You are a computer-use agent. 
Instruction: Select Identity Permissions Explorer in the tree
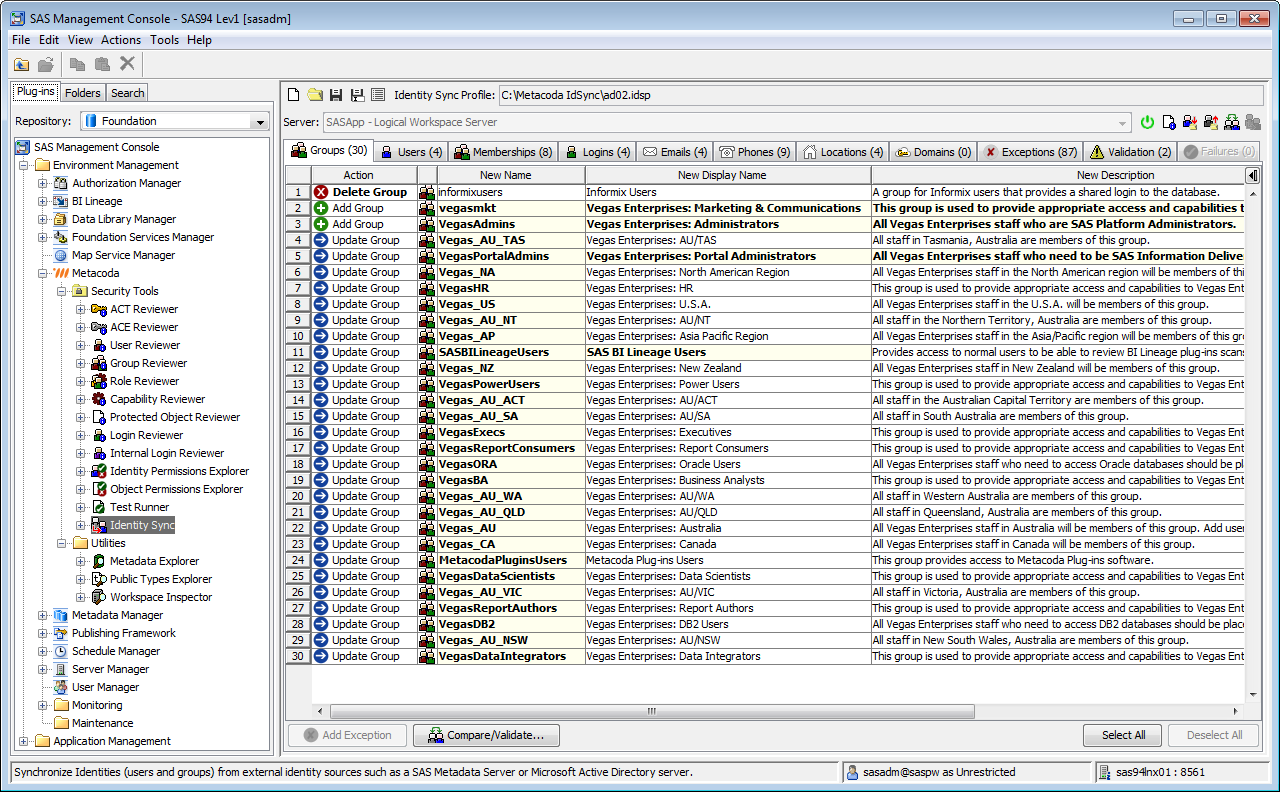pos(179,471)
